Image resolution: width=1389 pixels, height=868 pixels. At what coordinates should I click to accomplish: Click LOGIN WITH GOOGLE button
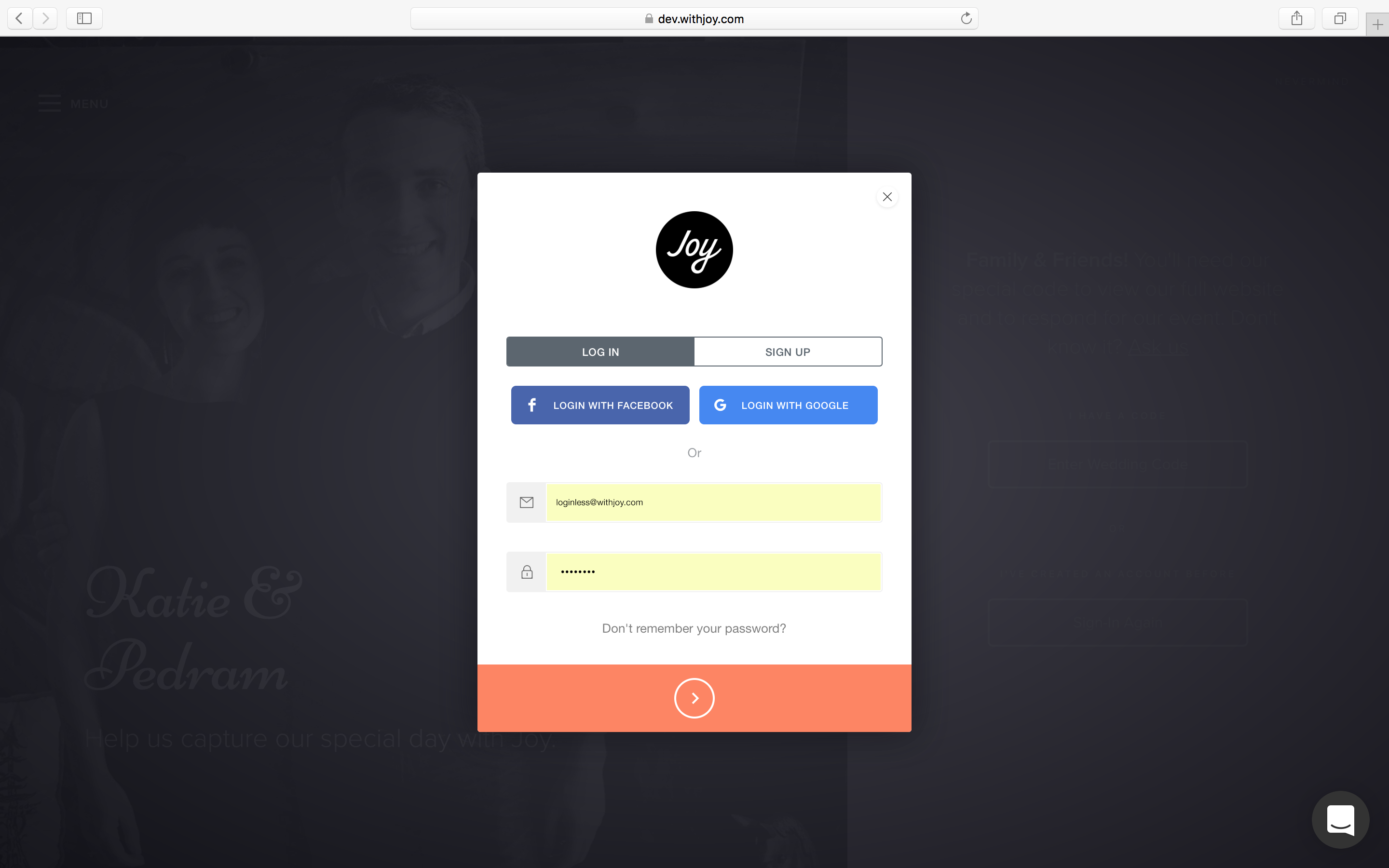(x=788, y=405)
